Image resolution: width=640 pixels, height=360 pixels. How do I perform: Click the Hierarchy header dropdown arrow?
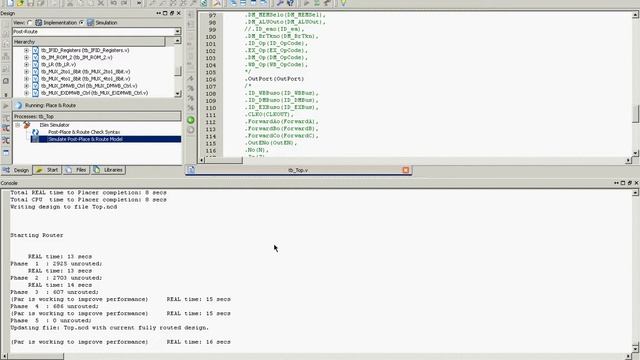177,41
